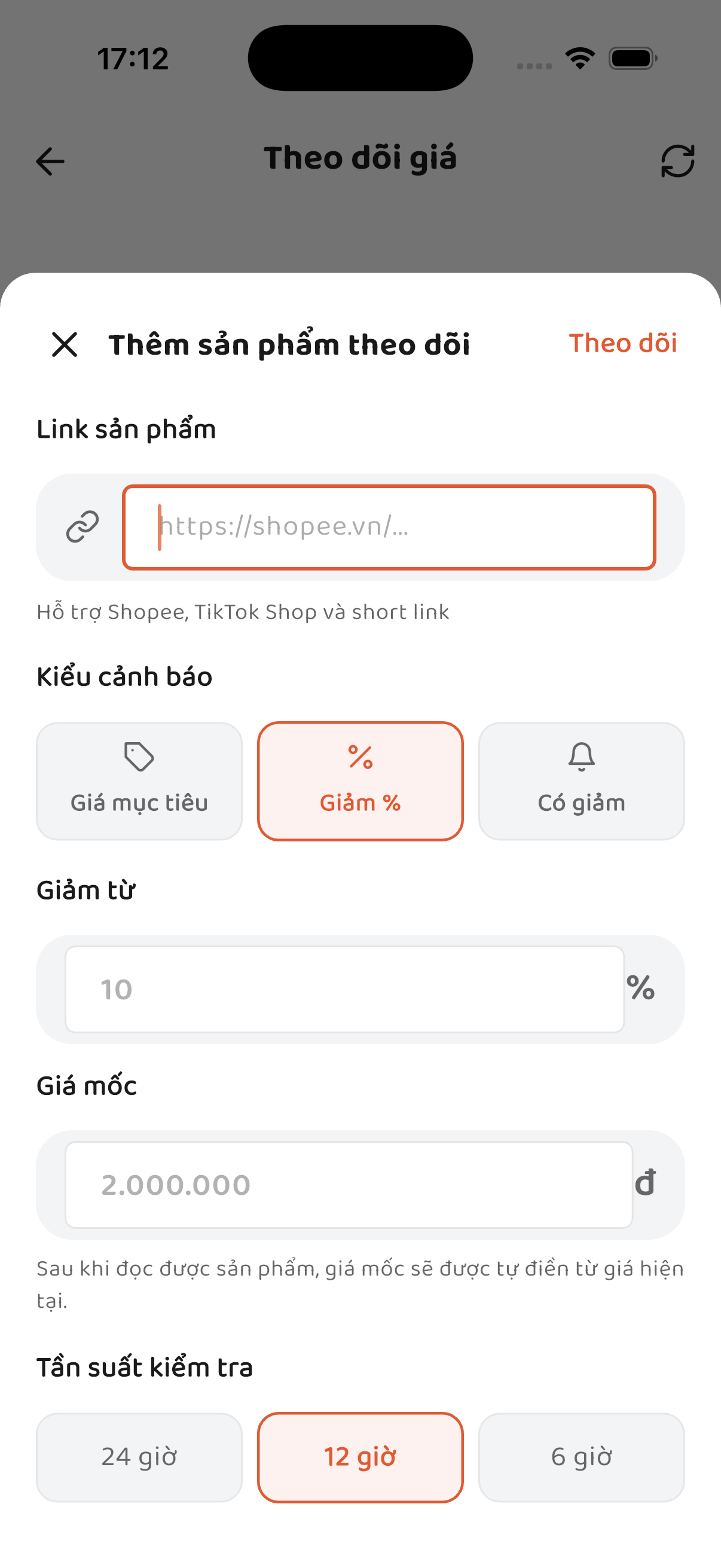Image resolution: width=721 pixels, height=1568 pixels.
Task: Select Có giảm alert type
Action: pos(581,781)
